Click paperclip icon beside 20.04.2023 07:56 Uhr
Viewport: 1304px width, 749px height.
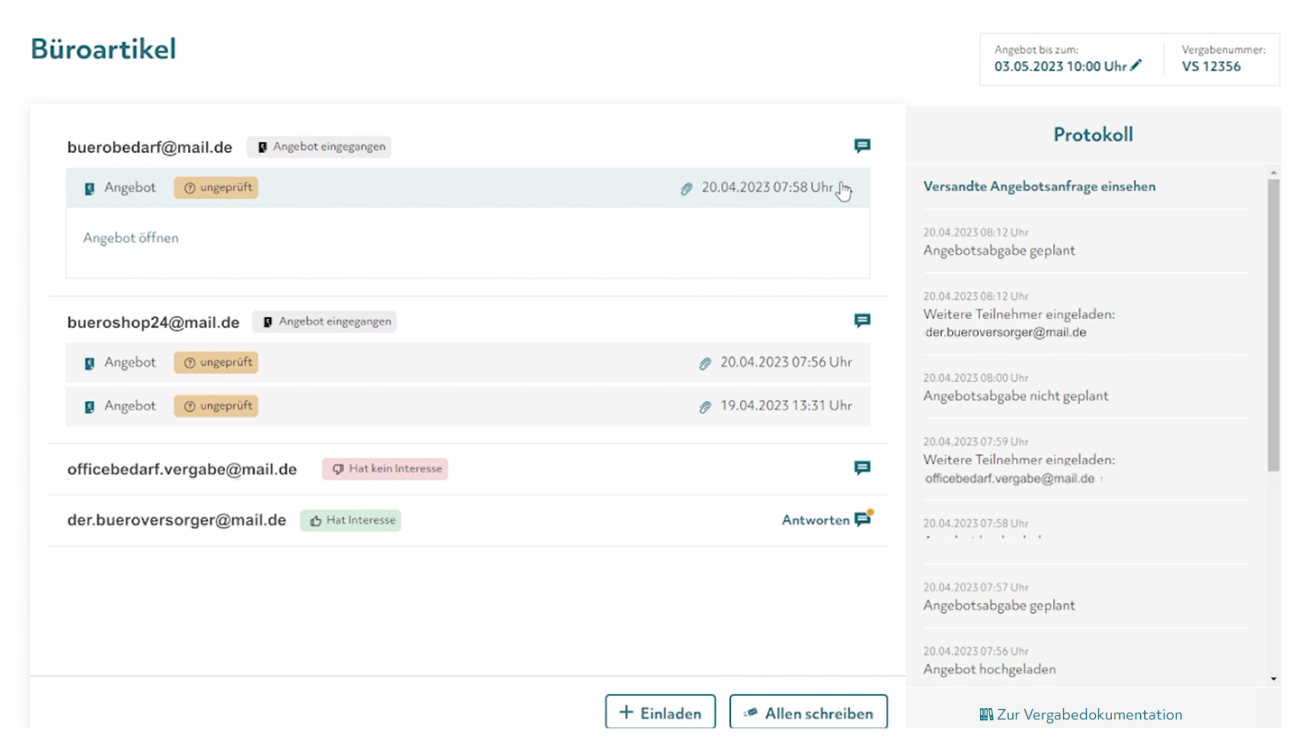tap(705, 363)
